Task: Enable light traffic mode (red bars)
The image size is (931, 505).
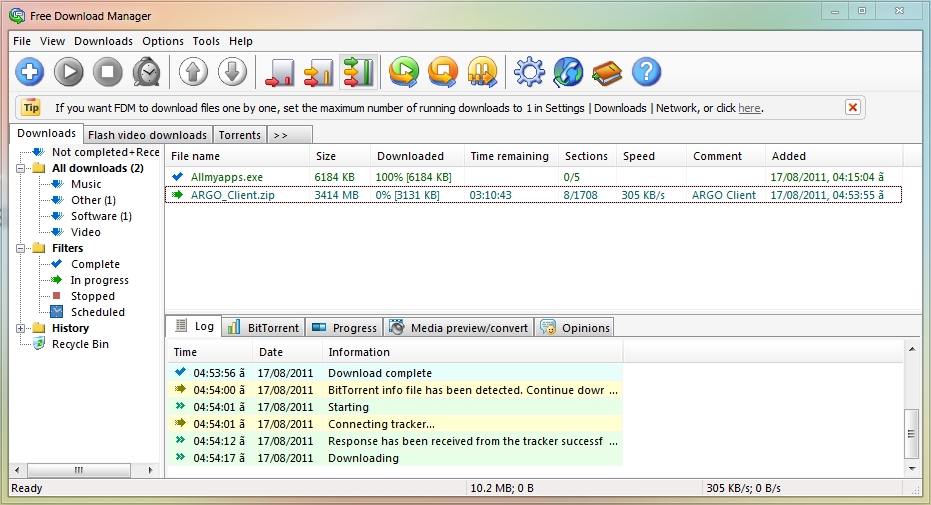Action: coord(279,71)
